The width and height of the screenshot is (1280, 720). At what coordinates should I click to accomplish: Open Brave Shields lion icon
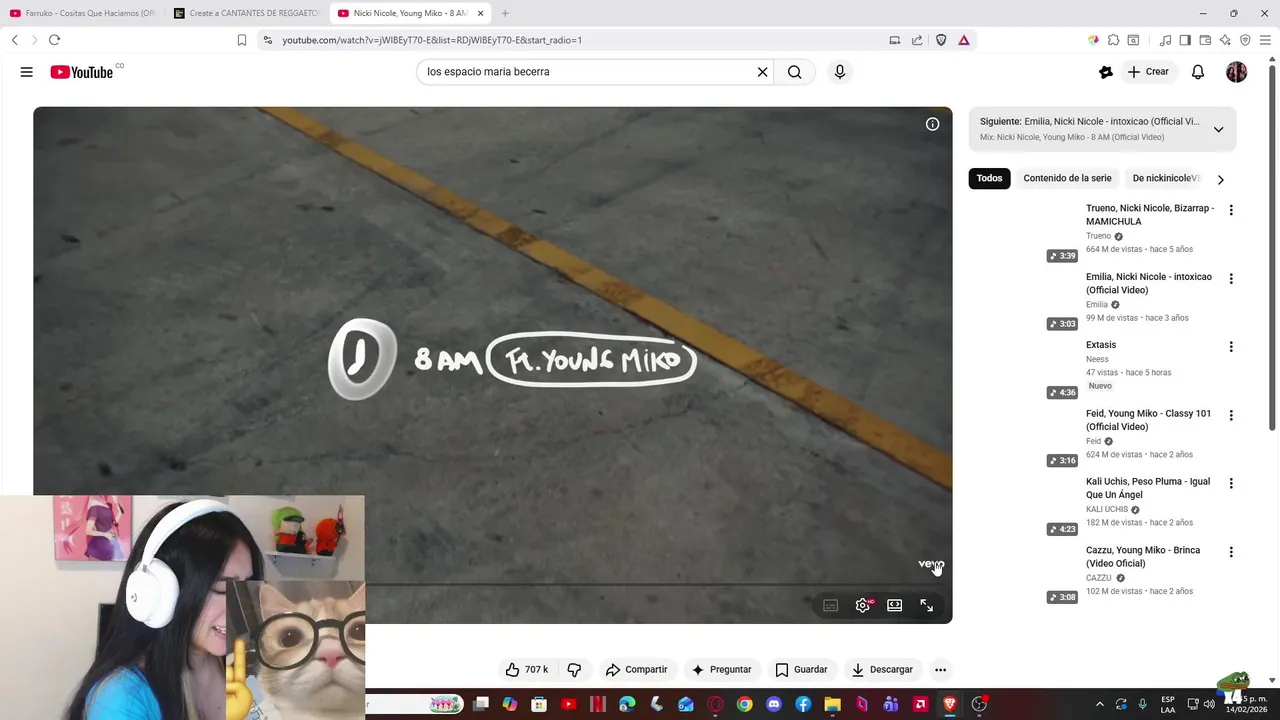(941, 40)
